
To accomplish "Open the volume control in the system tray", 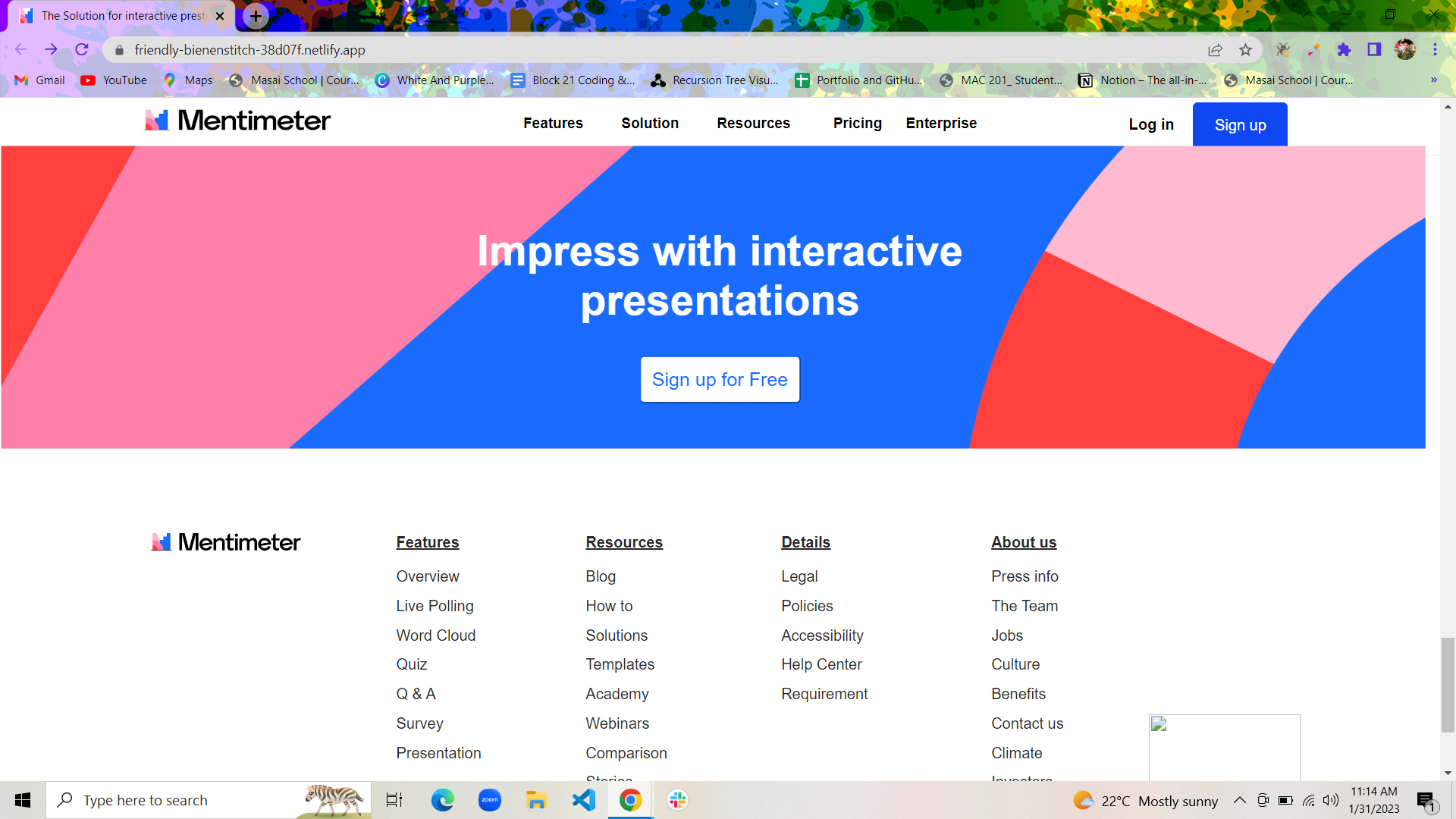I will point(1331,800).
